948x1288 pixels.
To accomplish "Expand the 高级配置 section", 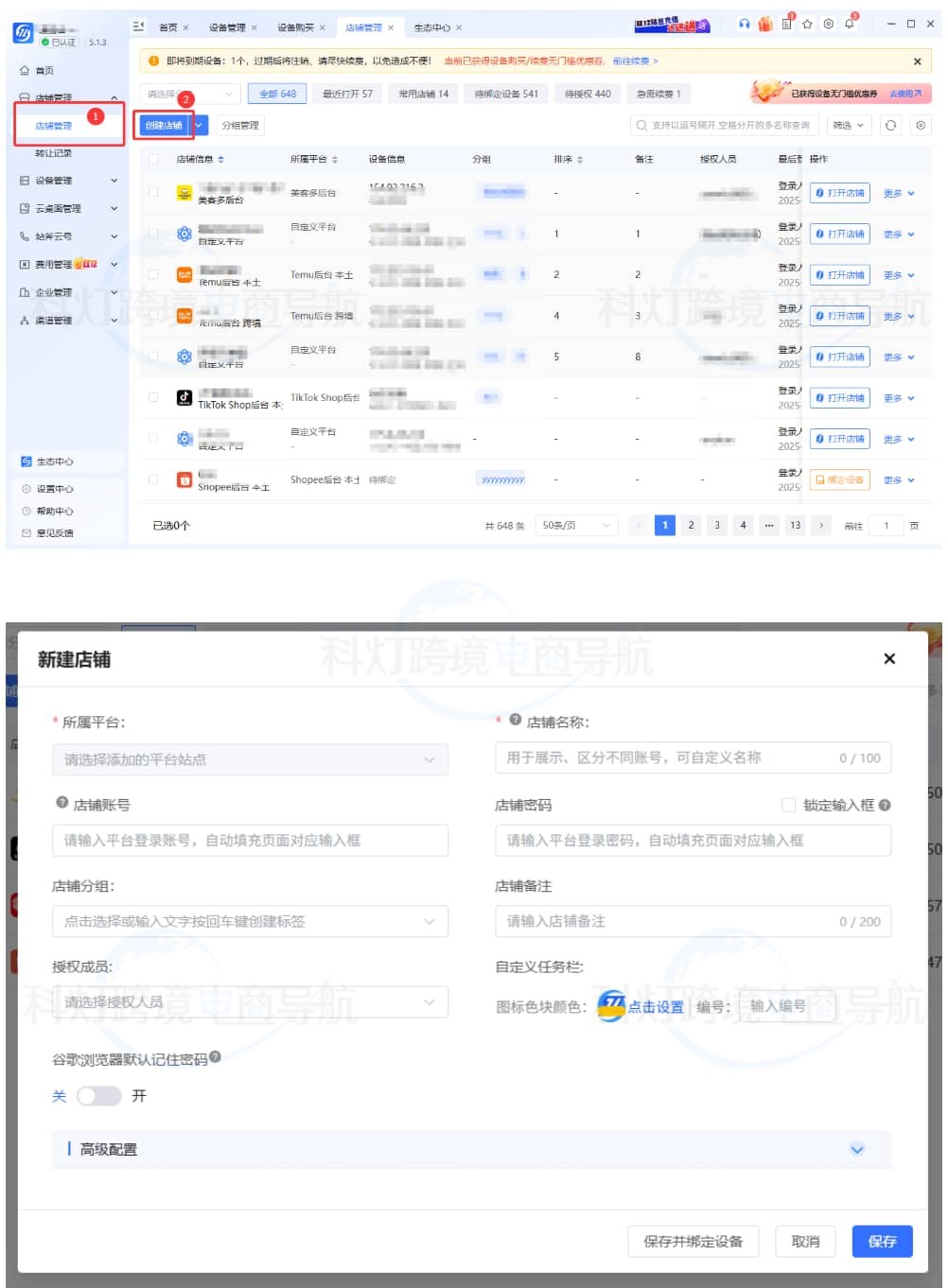I will [856, 1149].
